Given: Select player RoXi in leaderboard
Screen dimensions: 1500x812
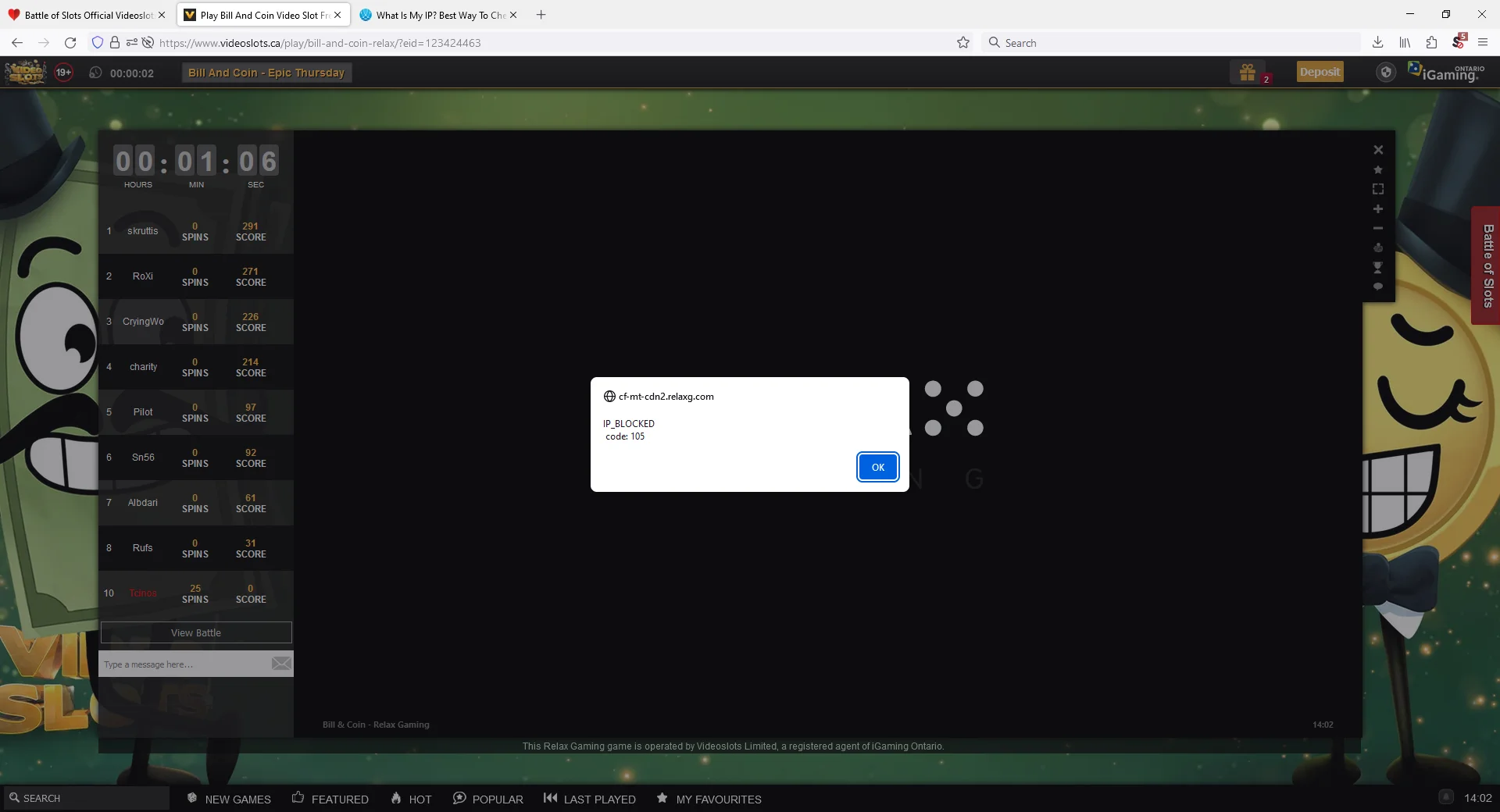Looking at the screenshot, I should [x=143, y=276].
